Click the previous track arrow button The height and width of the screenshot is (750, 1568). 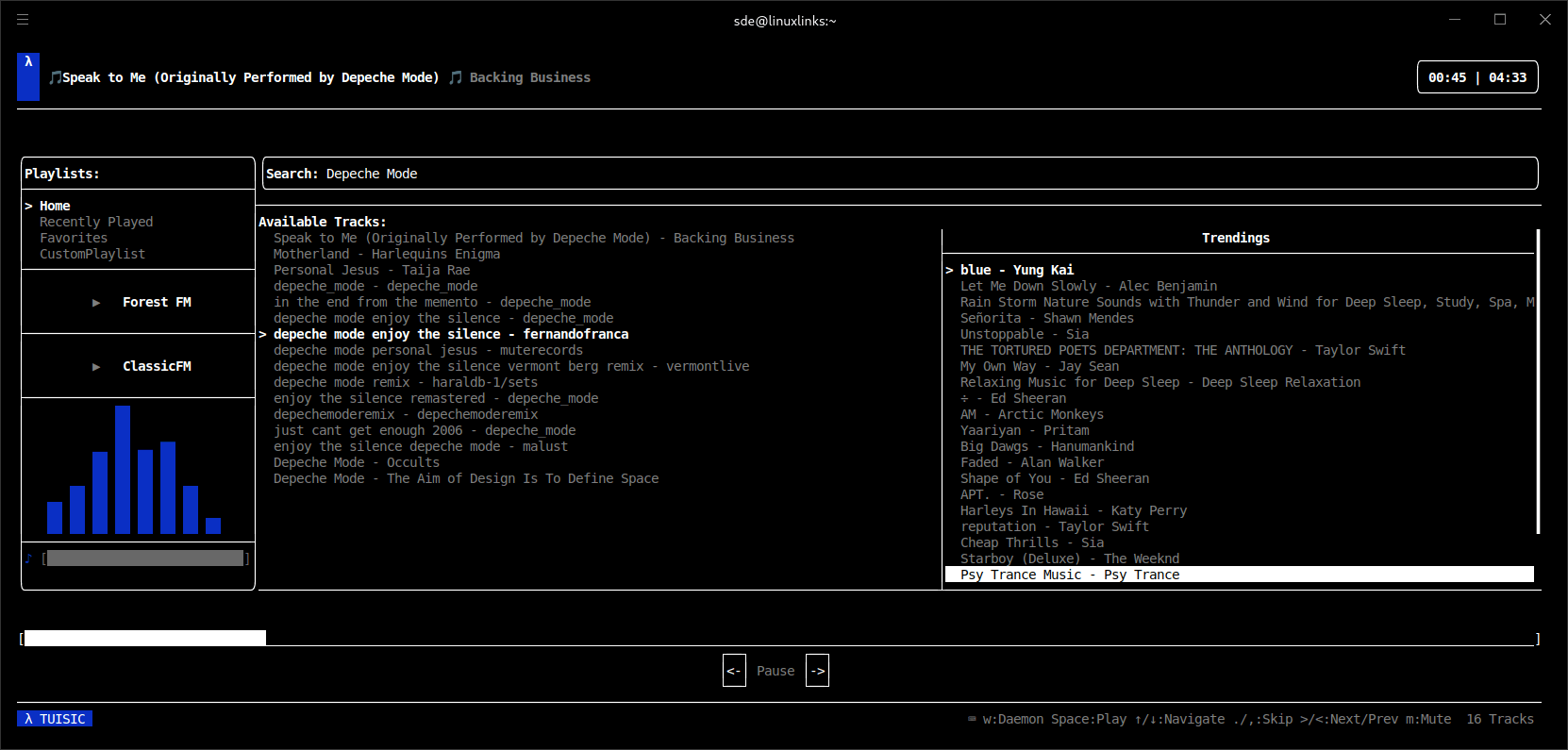[734, 671]
